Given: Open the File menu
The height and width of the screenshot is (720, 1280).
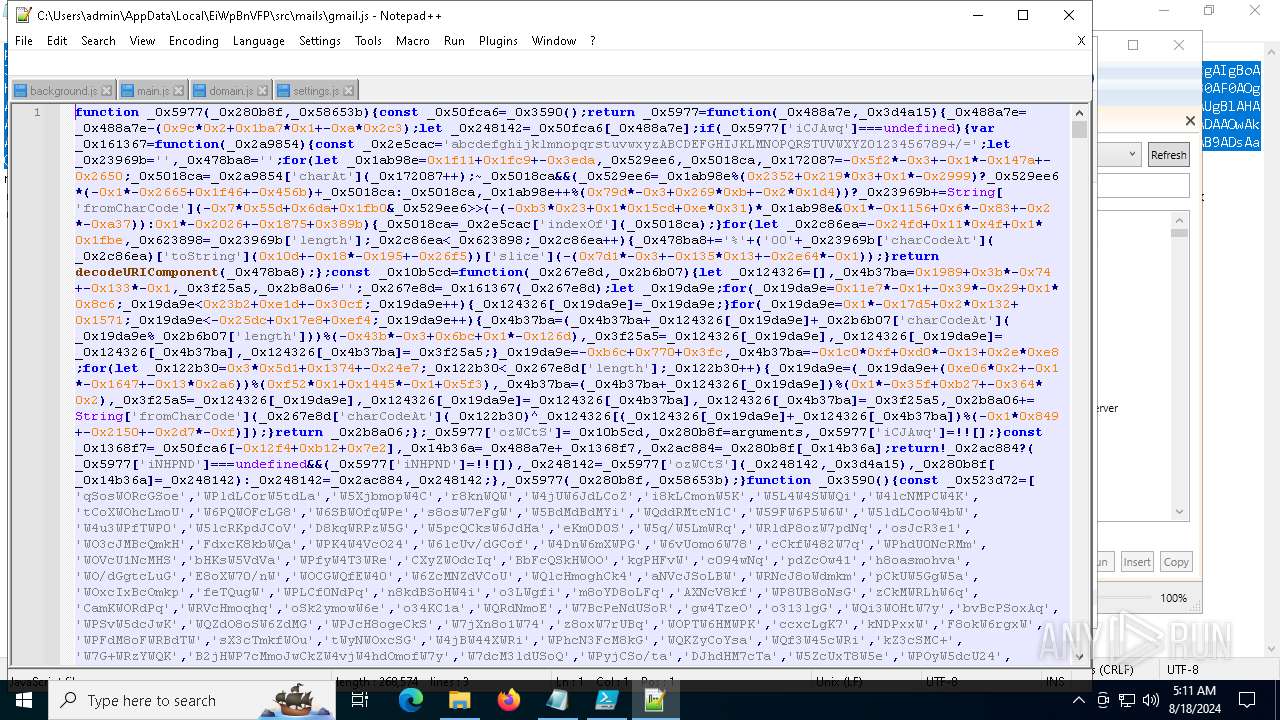Looking at the screenshot, I should tap(24, 41).
